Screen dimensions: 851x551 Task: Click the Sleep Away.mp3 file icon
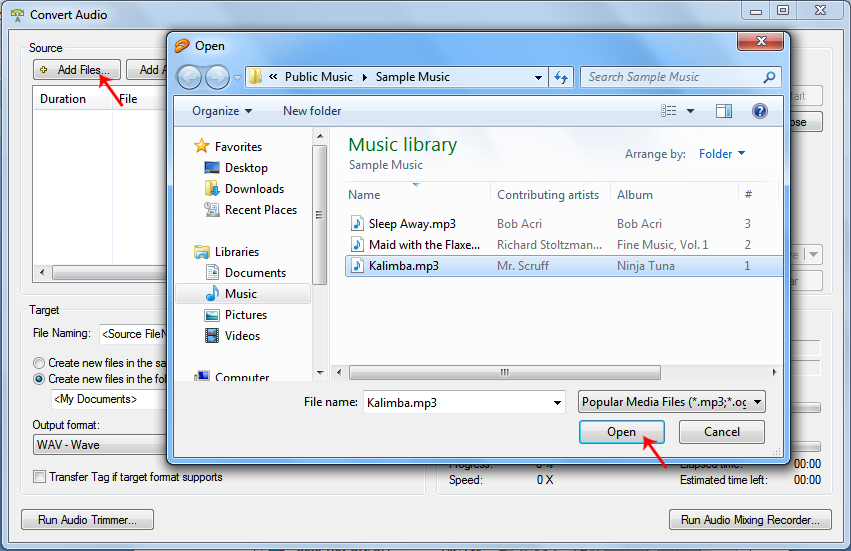[x=357, y=223]
